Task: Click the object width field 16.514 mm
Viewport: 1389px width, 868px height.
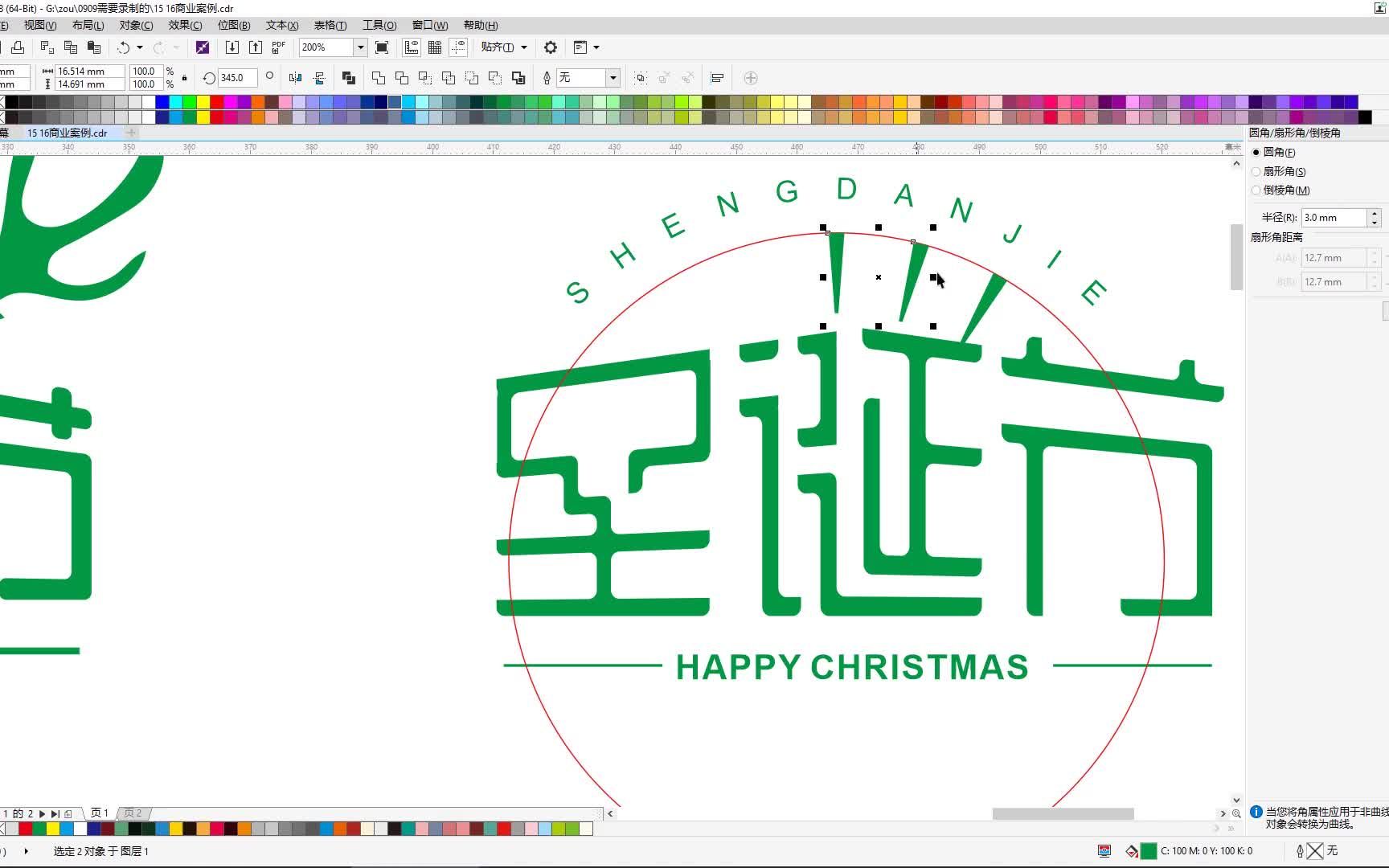Action: point(90,72)
